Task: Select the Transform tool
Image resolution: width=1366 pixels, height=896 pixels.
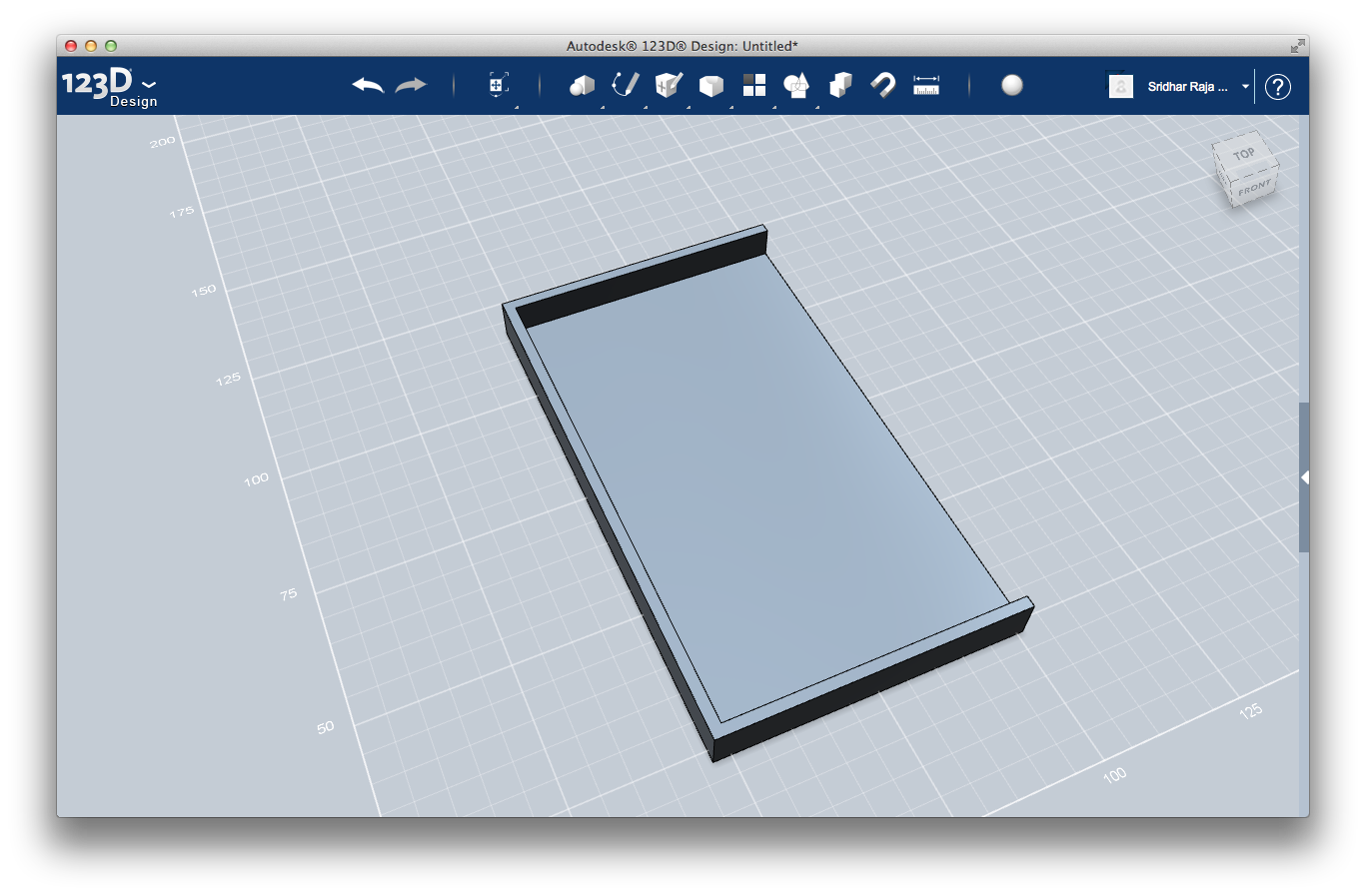Action: click(x=497, y=86)
